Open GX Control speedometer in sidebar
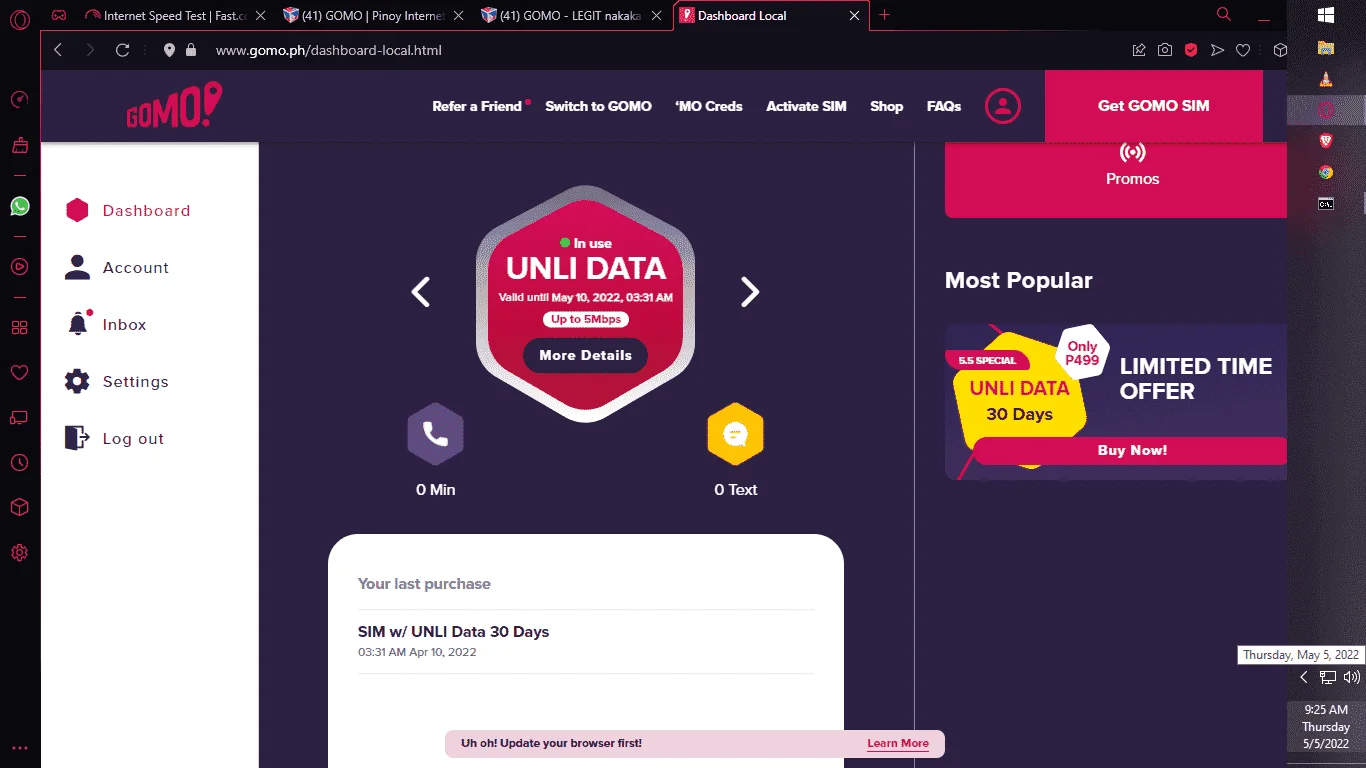This screenshot has height=768, width=1366. [x=19, y=99]
